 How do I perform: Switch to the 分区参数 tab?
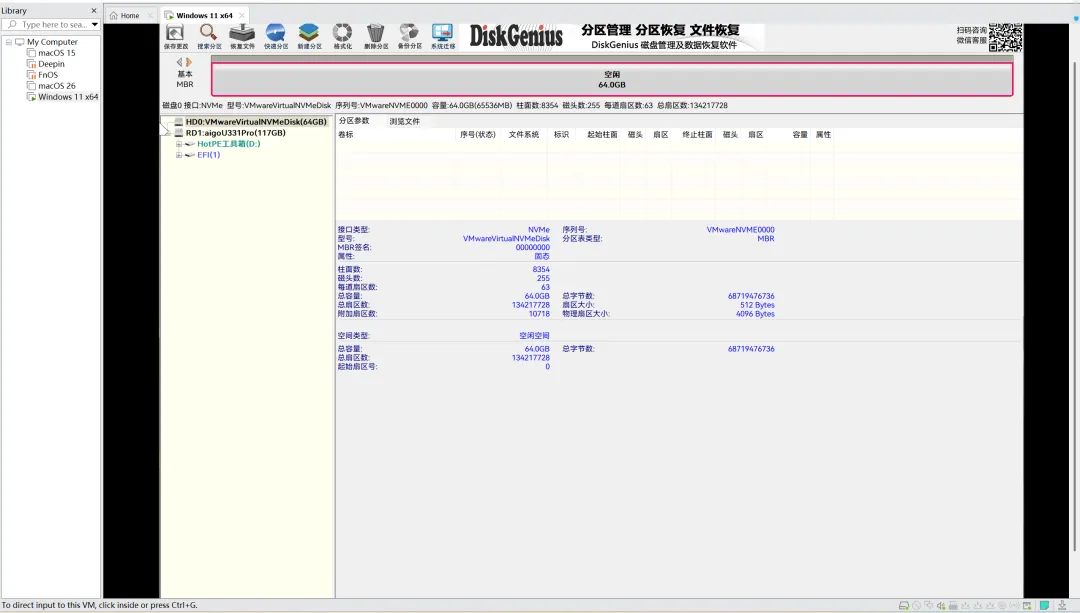click(x=354, y=121)
